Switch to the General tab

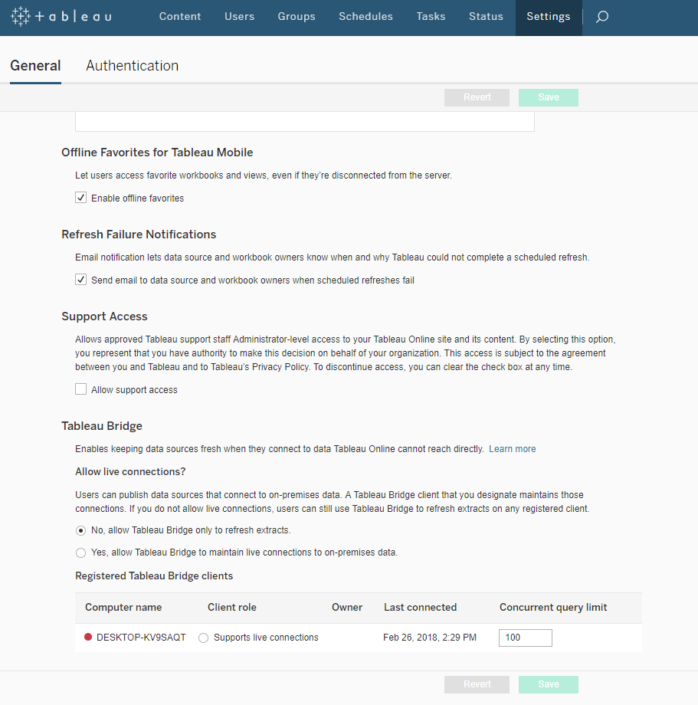click(x=36, y=66)
